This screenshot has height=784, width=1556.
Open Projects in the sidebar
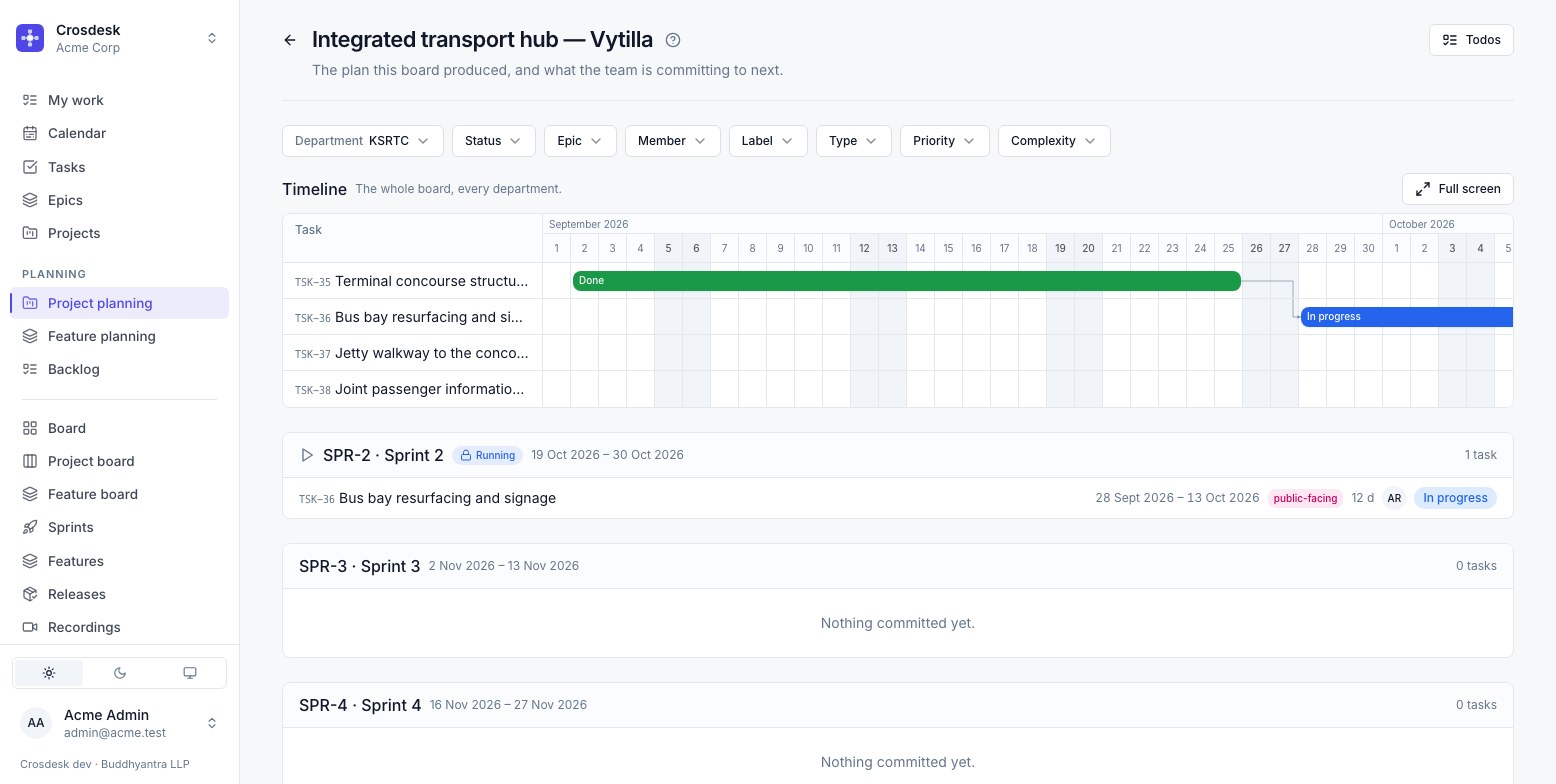119,233
